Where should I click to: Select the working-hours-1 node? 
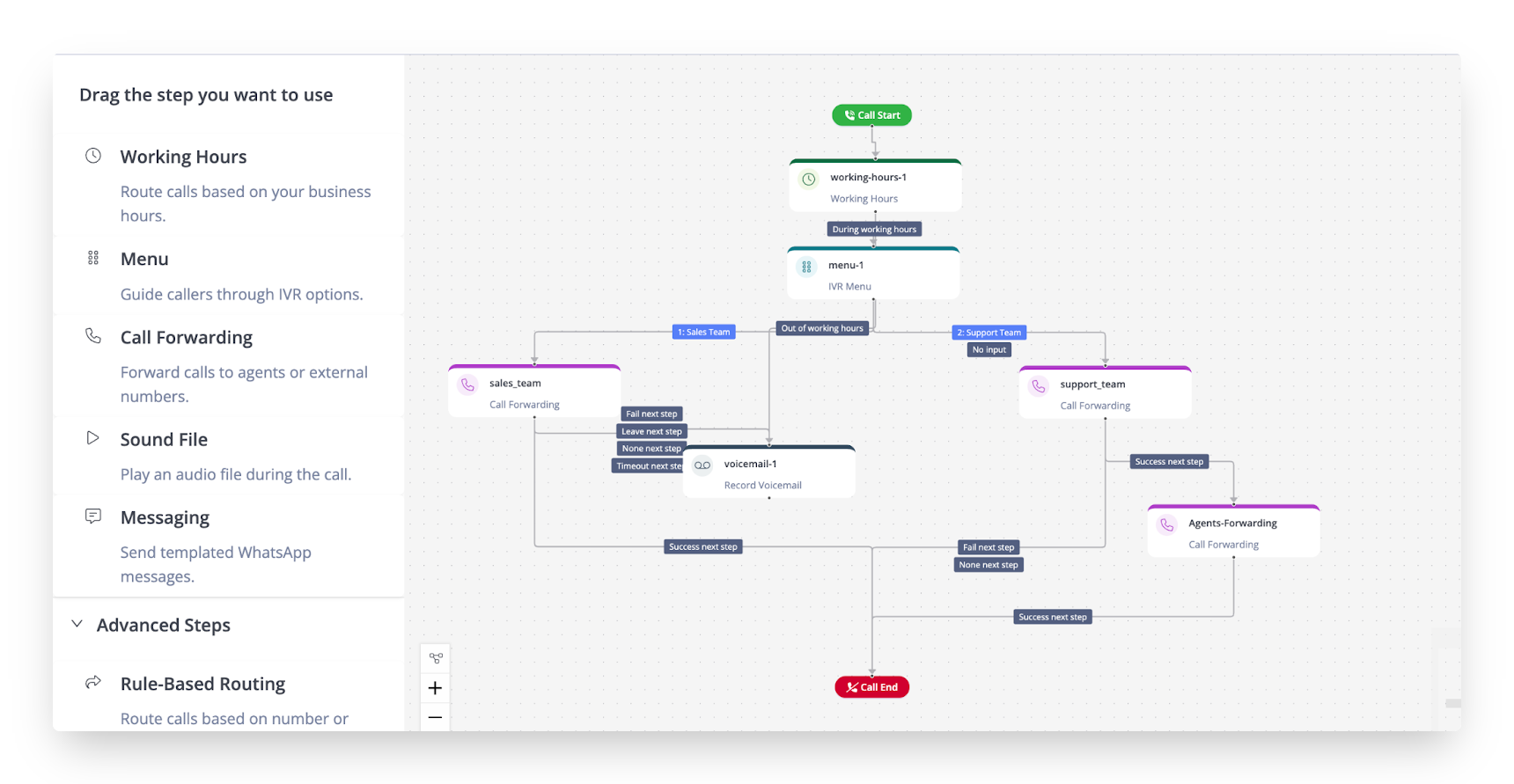point(875,187)
